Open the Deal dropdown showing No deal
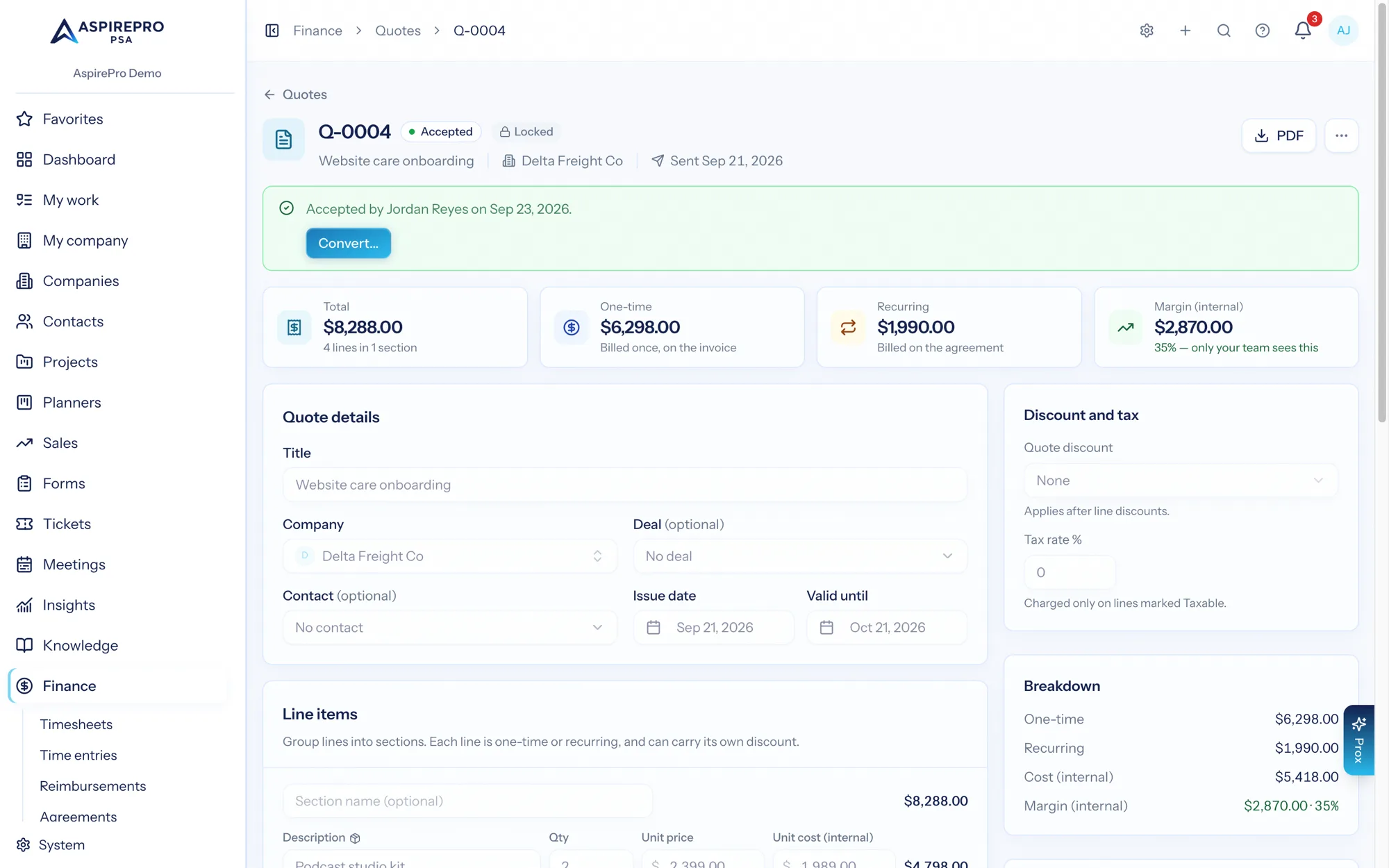Viewport: 1389px width, 868px height. tap(800, 556)
